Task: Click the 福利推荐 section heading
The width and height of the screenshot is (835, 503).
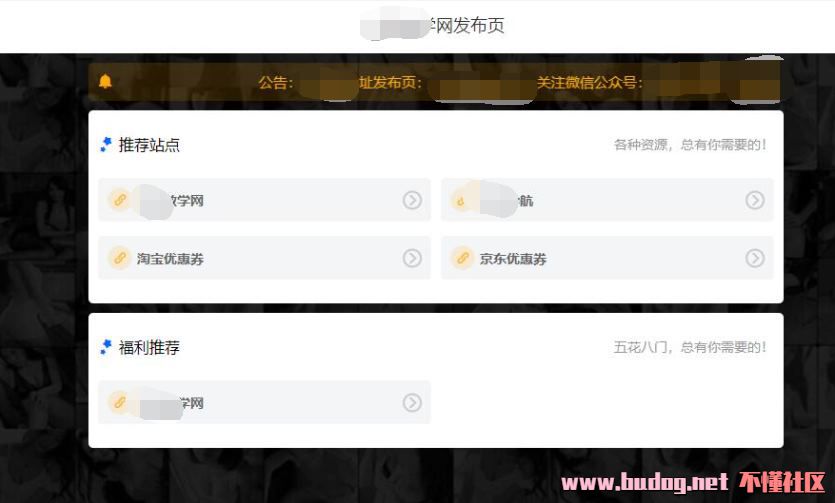Action: (x=149, y=348)
